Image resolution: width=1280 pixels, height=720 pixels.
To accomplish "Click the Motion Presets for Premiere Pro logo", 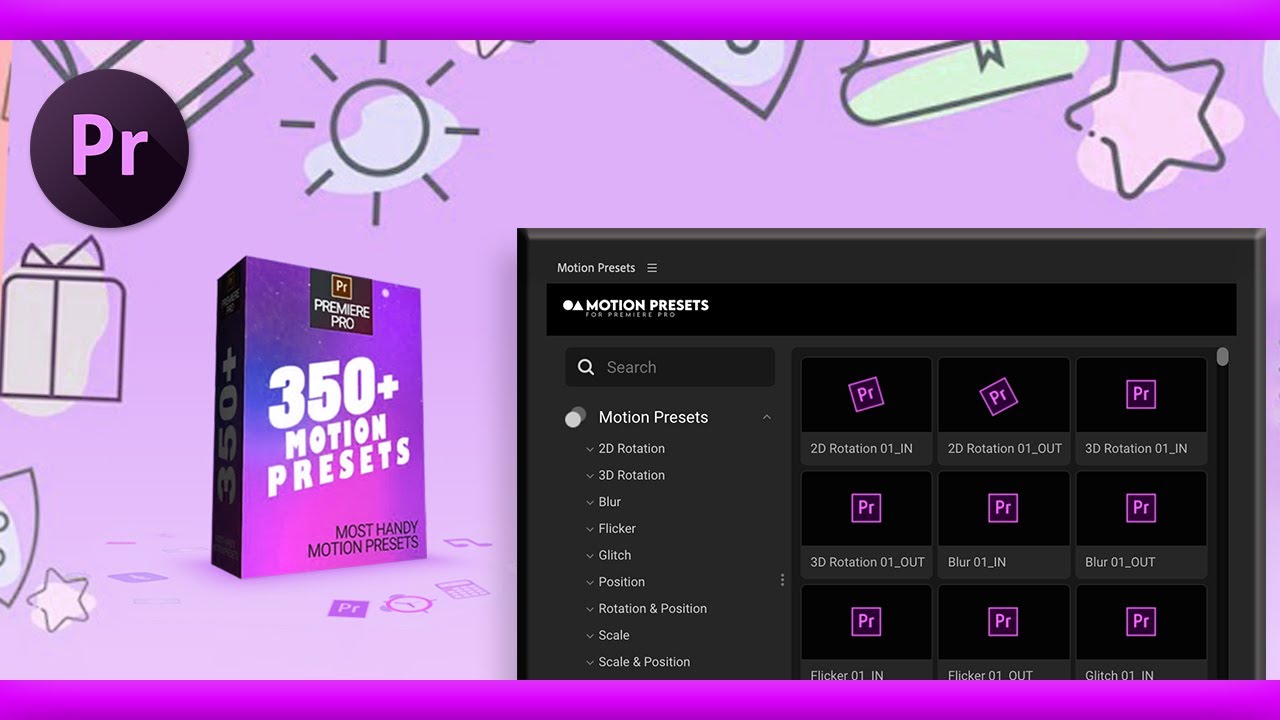I will [x=636, y=307].
